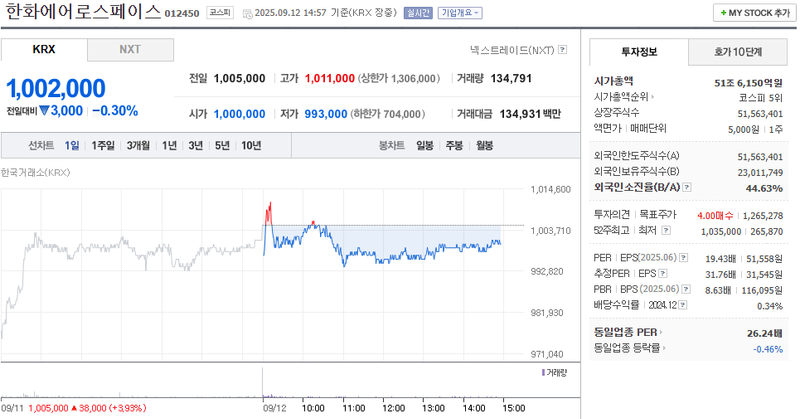The image size is (800, 419).
Task: Select 1년 line chart period
Action: click(x=169, y=145)
